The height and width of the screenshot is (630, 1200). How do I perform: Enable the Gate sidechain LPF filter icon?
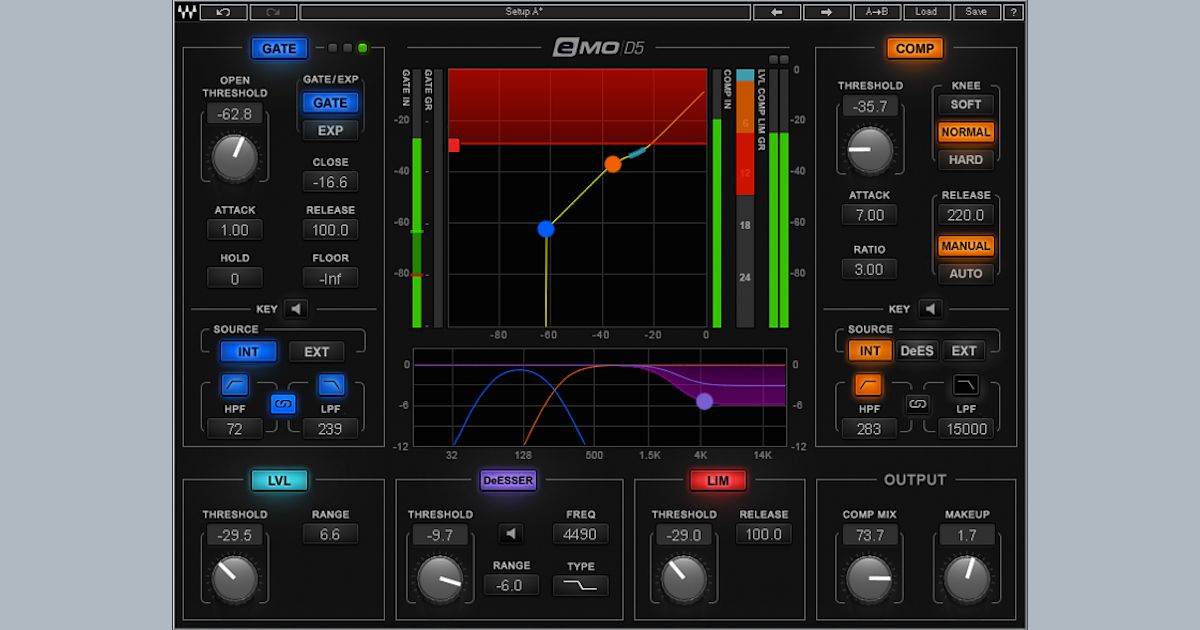(x=331, y=384)
